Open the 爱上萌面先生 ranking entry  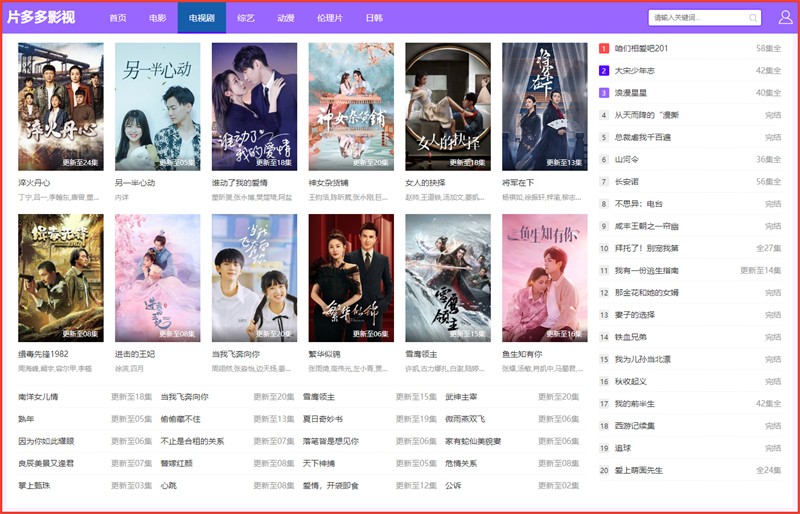[x=647, y=470]
